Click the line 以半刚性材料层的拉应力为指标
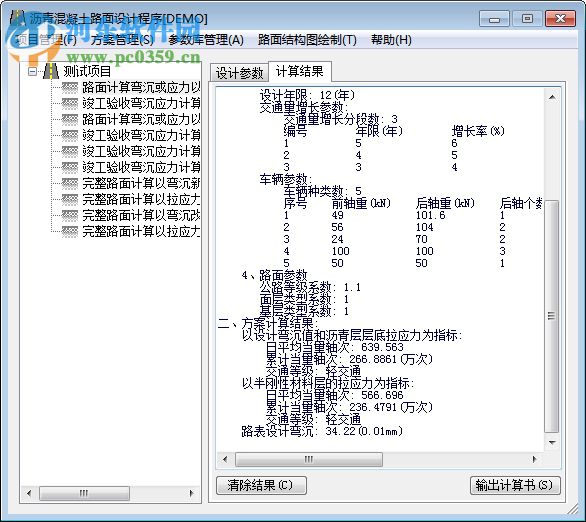The height and width of the screenshot is (522, 586). 328,383
